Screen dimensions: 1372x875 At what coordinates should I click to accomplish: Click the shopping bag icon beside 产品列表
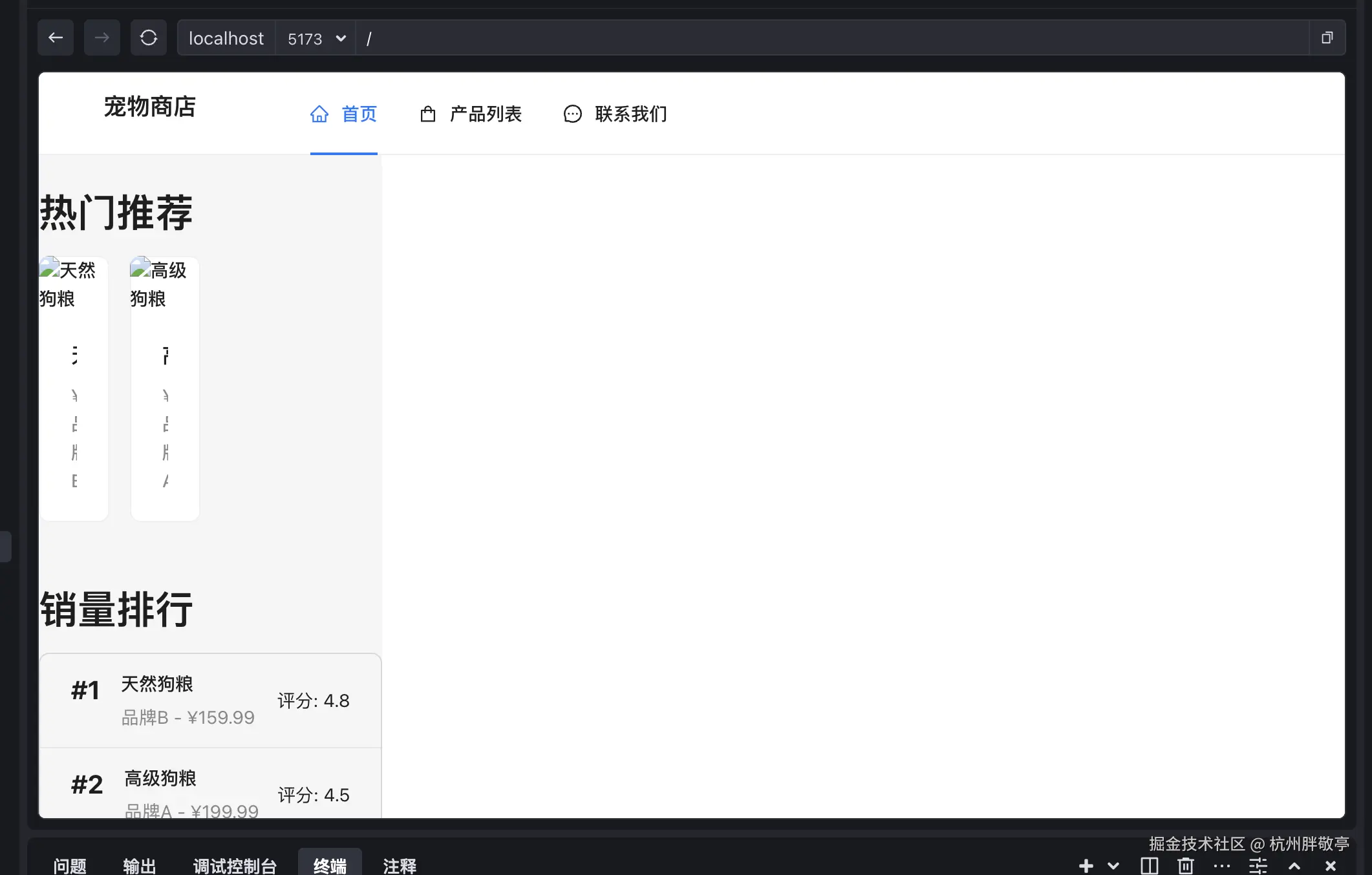coord(428,114)
